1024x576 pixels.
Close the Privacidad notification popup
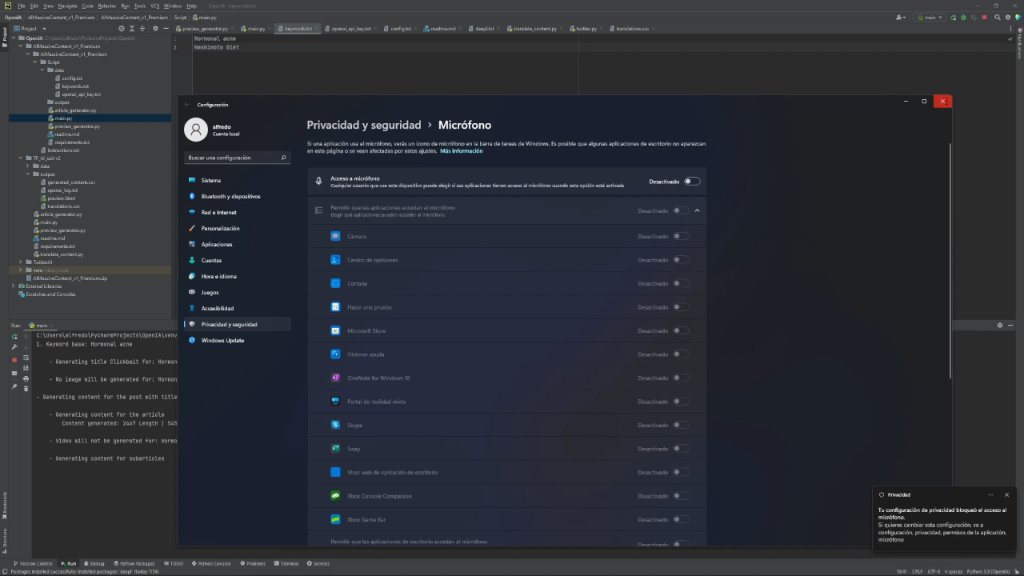tap(1006, 495)
